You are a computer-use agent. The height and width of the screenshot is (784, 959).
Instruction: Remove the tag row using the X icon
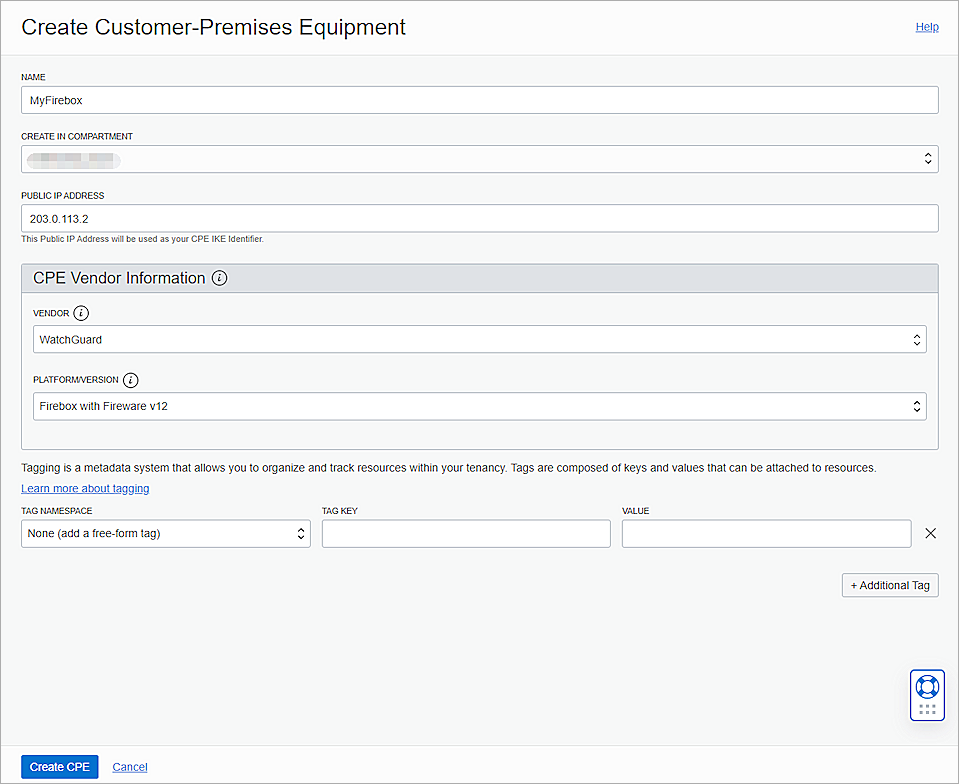point(930,533)
